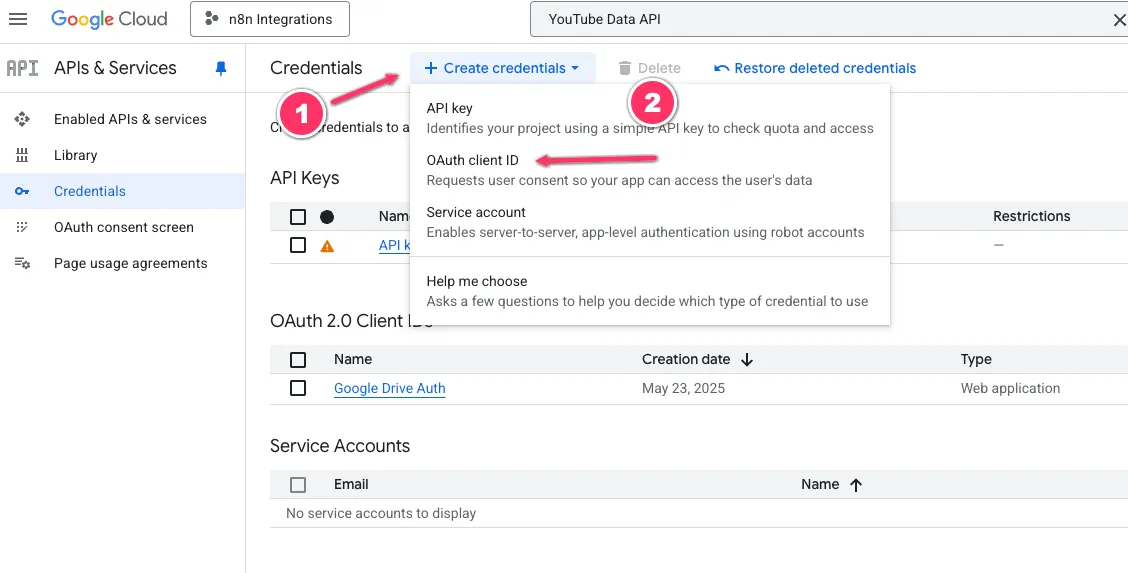This screenshot has width=1128, height=573.
Task: Click the Creation date down arrow sort icon
Action: [747, 359]
